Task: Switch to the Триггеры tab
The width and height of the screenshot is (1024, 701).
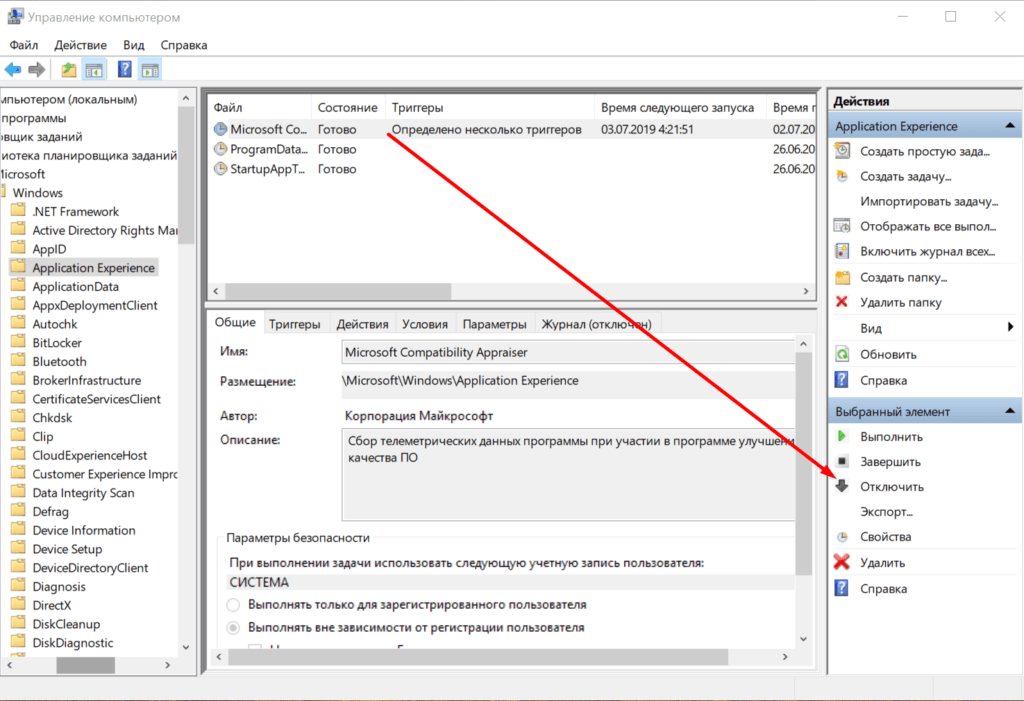Action: point(295,324)
